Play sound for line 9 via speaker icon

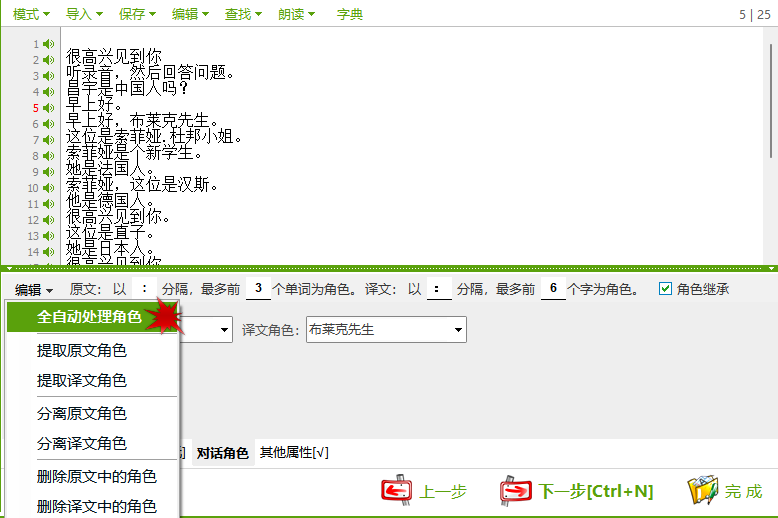48,172
